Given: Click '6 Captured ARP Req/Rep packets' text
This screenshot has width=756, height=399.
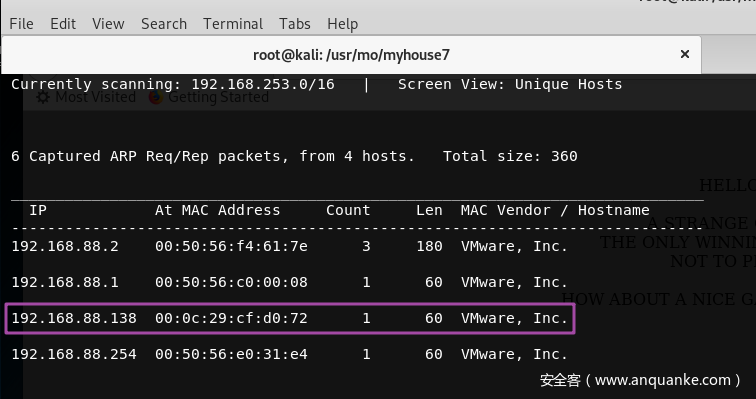Looking at the screenshot, I should click(x=150, y=156).
